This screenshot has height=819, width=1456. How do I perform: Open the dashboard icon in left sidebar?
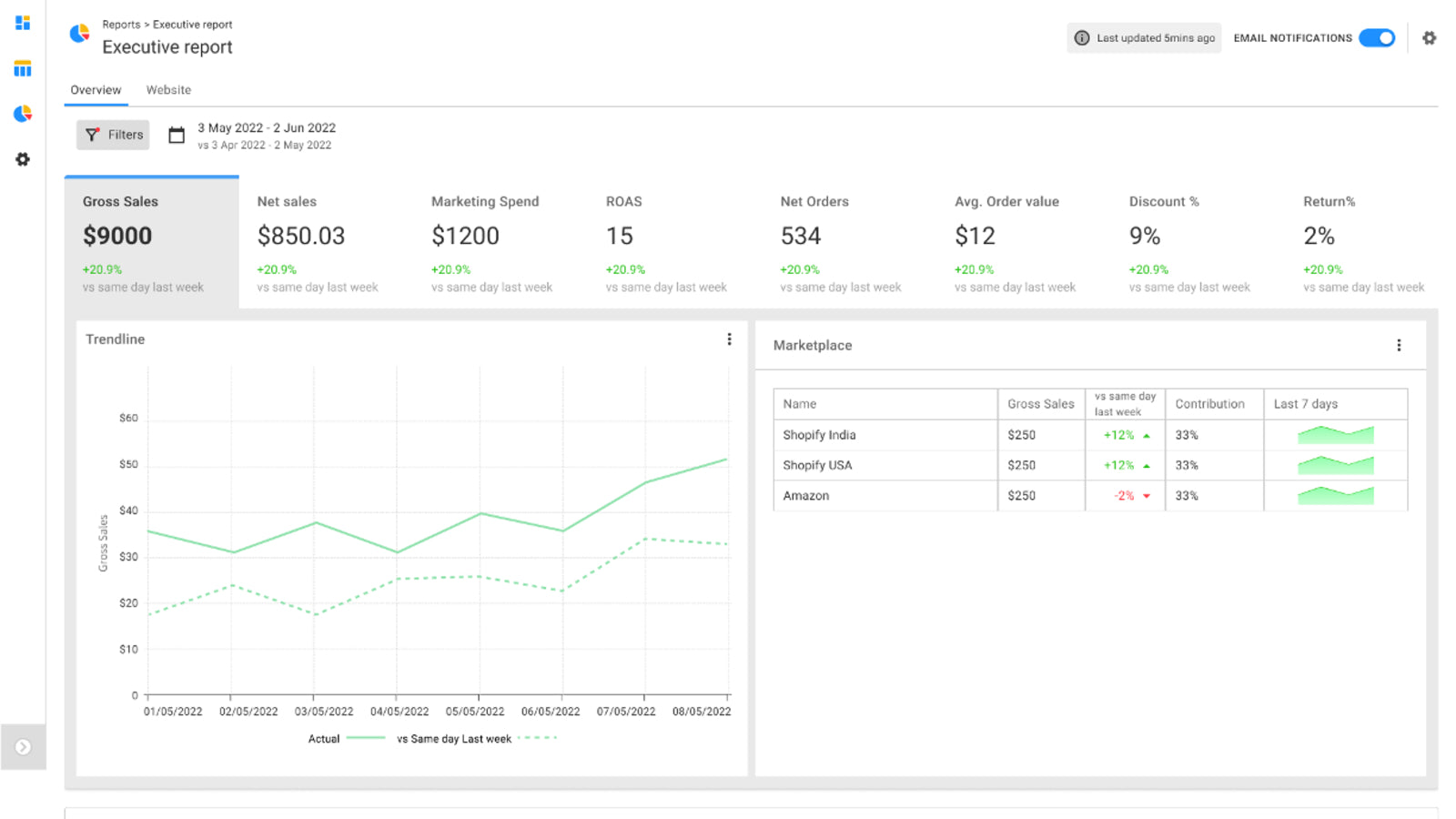coord(23,23)
